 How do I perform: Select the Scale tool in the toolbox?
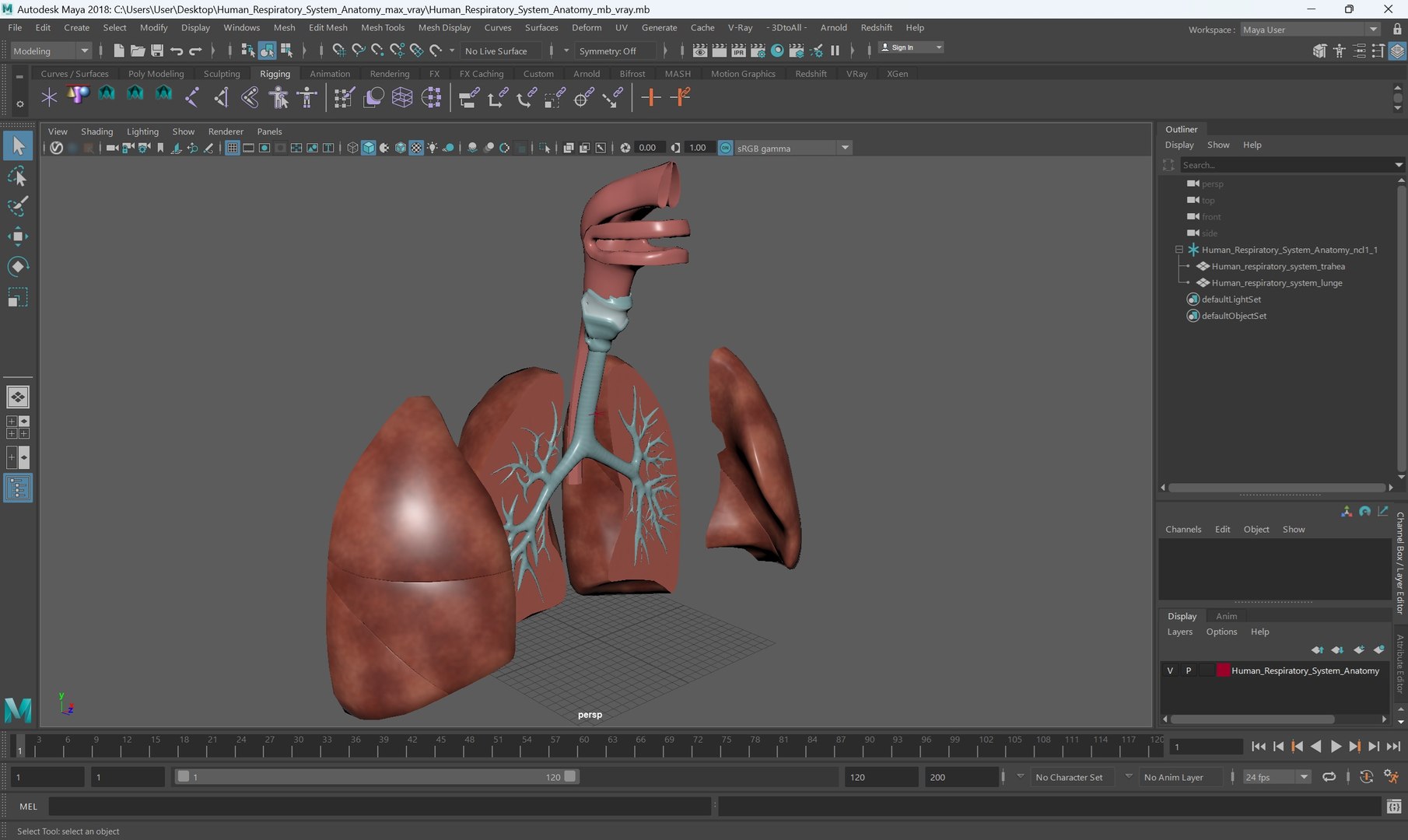(x=17, y=297)
